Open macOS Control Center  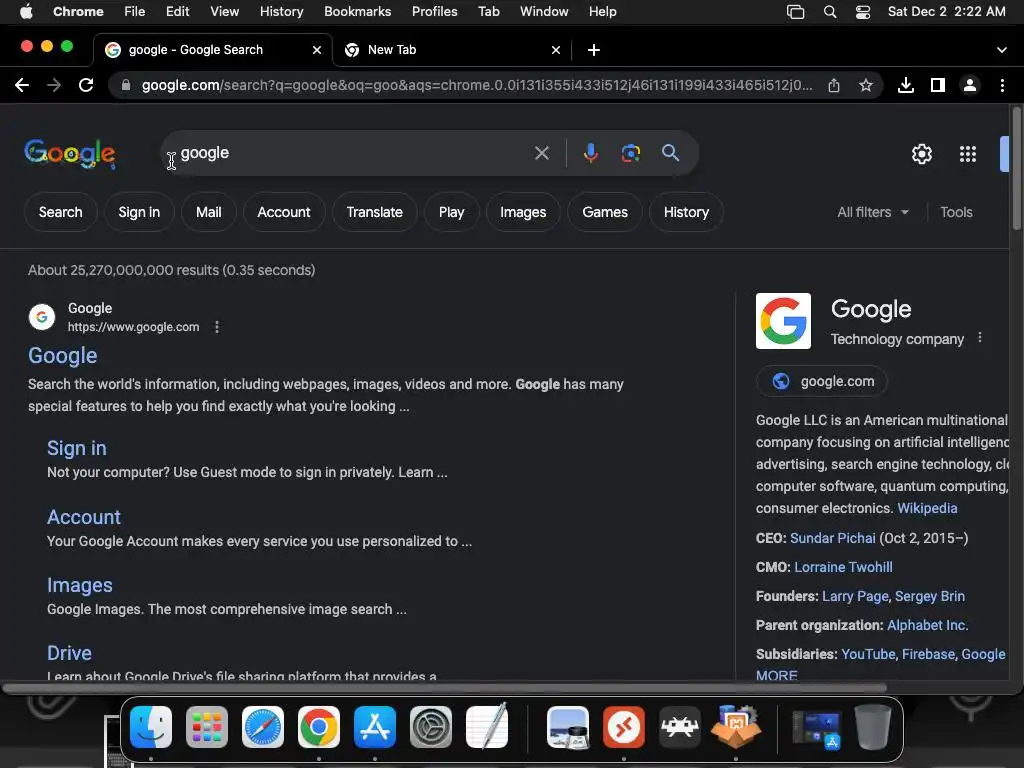(x=863, y=12)
